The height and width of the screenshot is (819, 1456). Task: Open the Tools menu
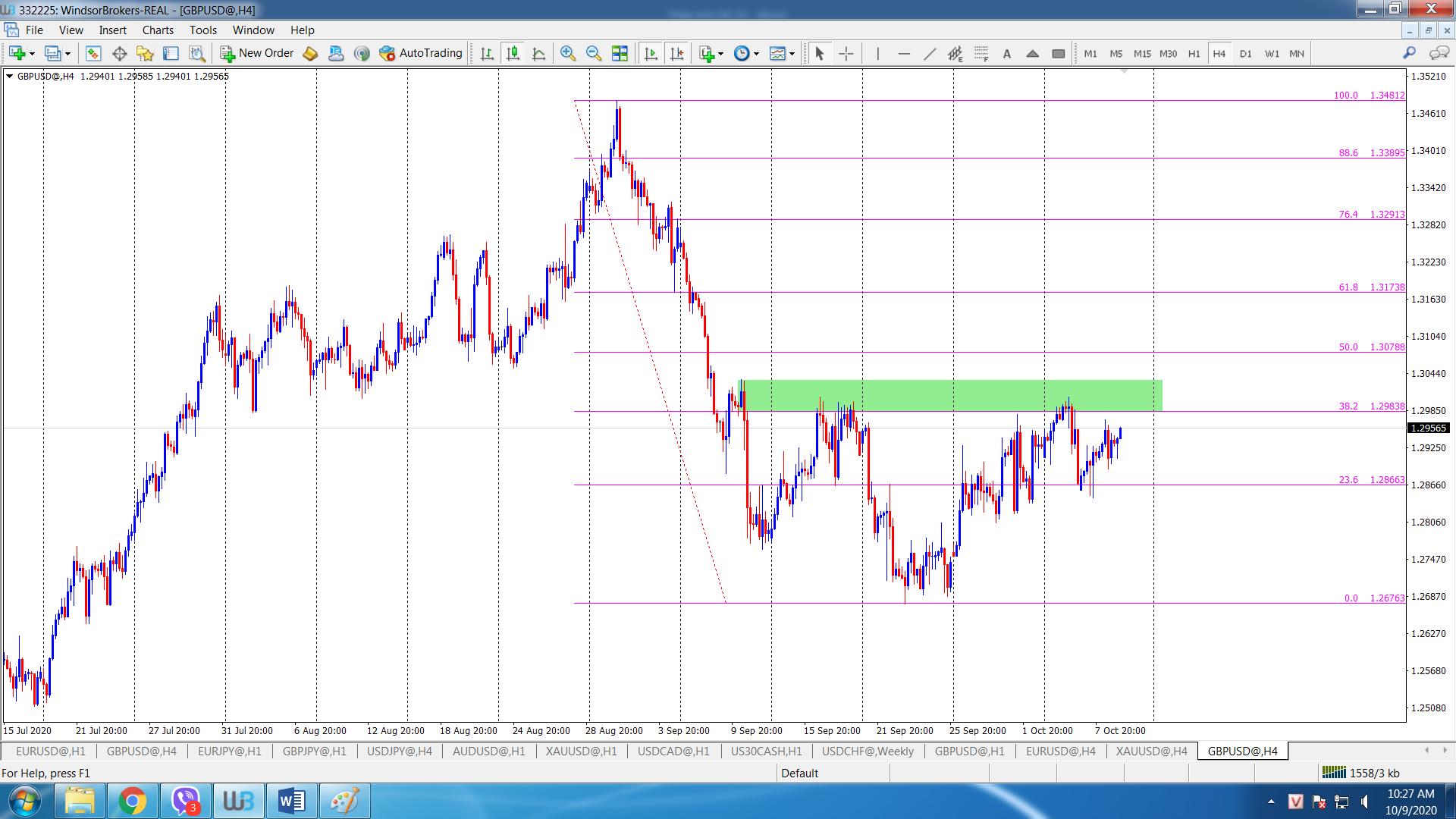[x=202, y=30]
